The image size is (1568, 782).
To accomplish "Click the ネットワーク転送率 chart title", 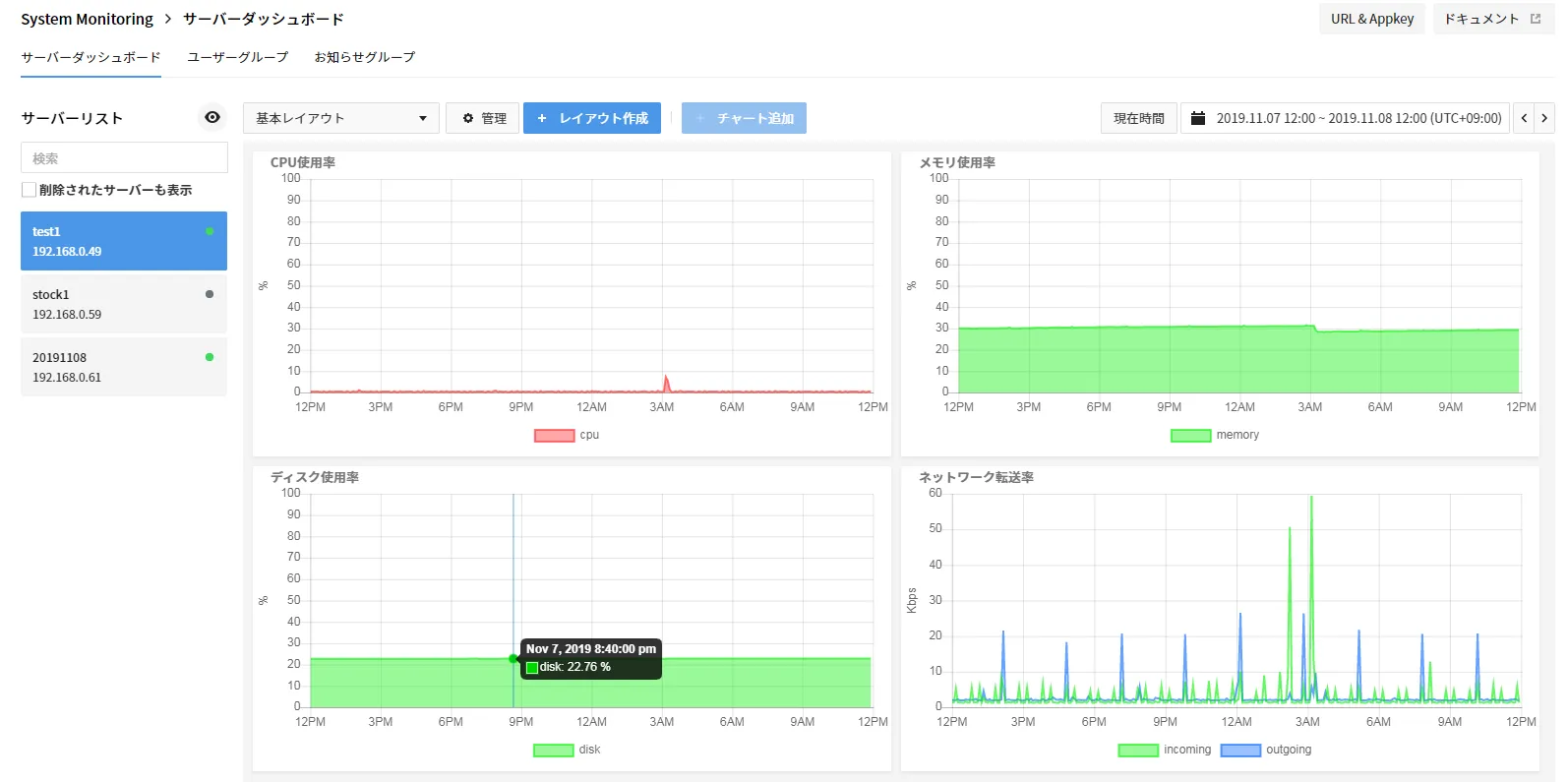I will [976, 477].
